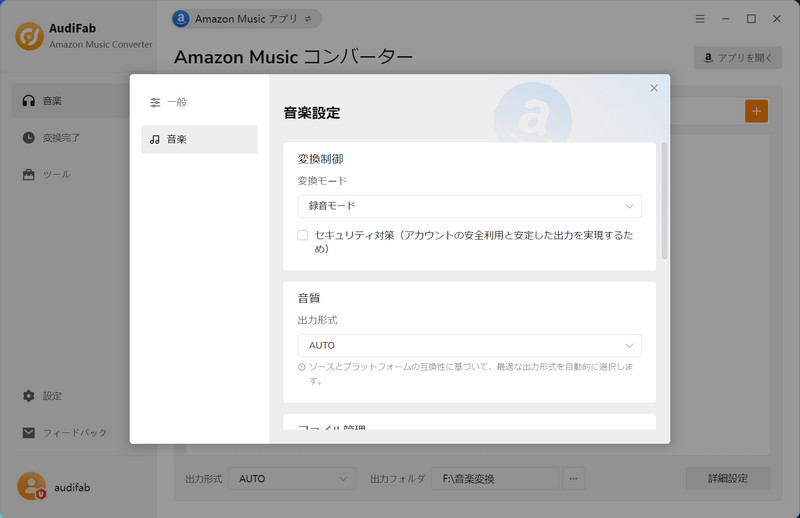
Task: Click the 音質 section heading
Action: pyautogui.click(x=309, y=298)
